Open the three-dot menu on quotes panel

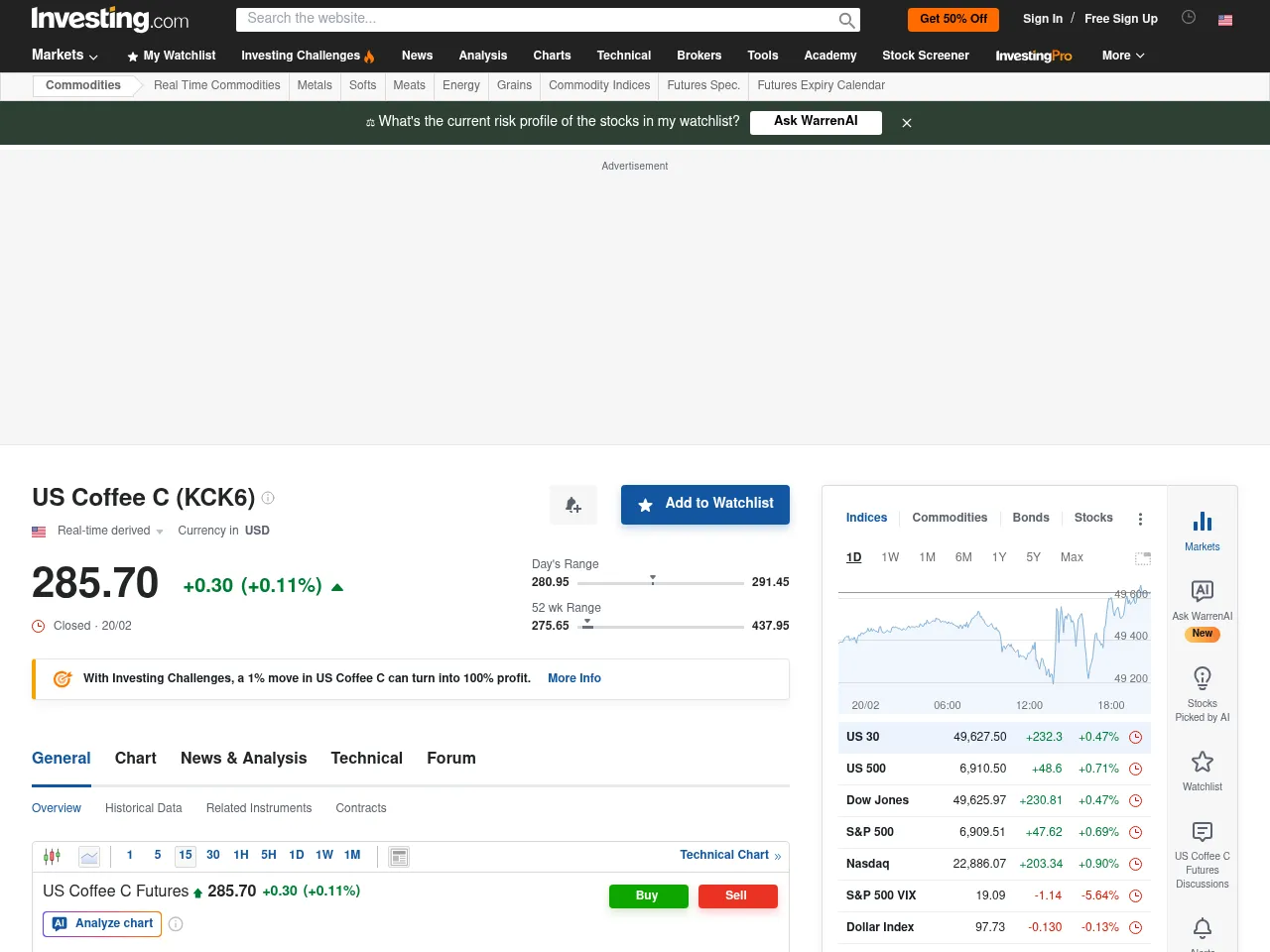(1140, 518)
